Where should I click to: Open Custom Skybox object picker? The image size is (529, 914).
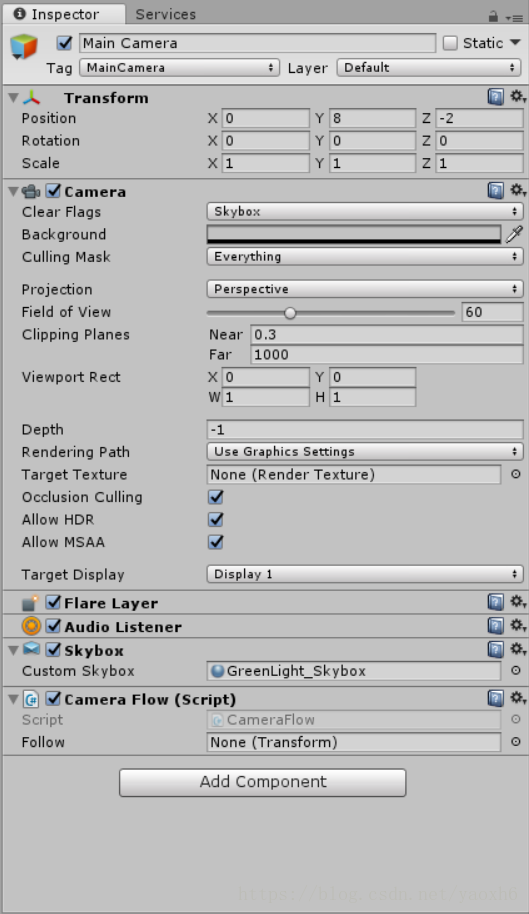(x=516, y=671)
